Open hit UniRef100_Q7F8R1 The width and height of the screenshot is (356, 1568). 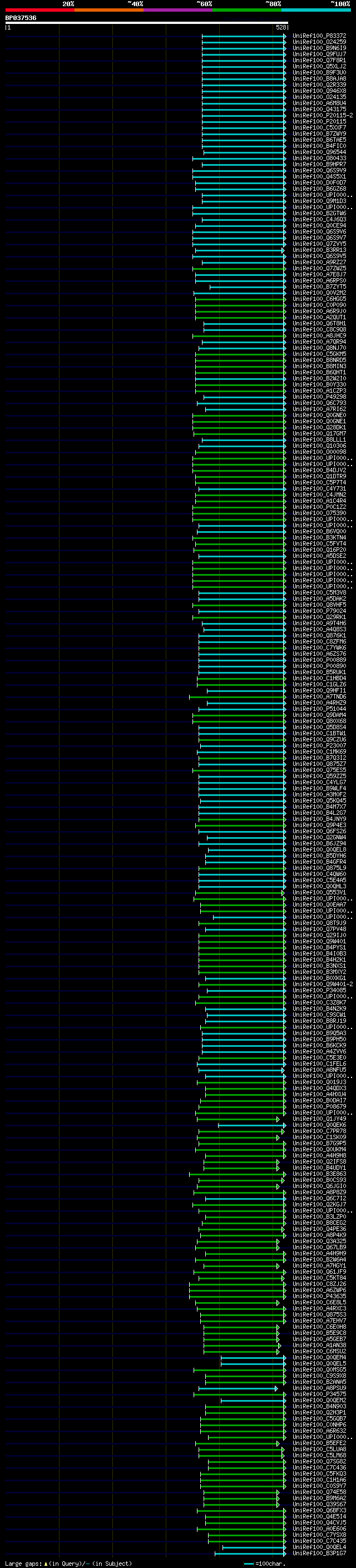[319, 60]
